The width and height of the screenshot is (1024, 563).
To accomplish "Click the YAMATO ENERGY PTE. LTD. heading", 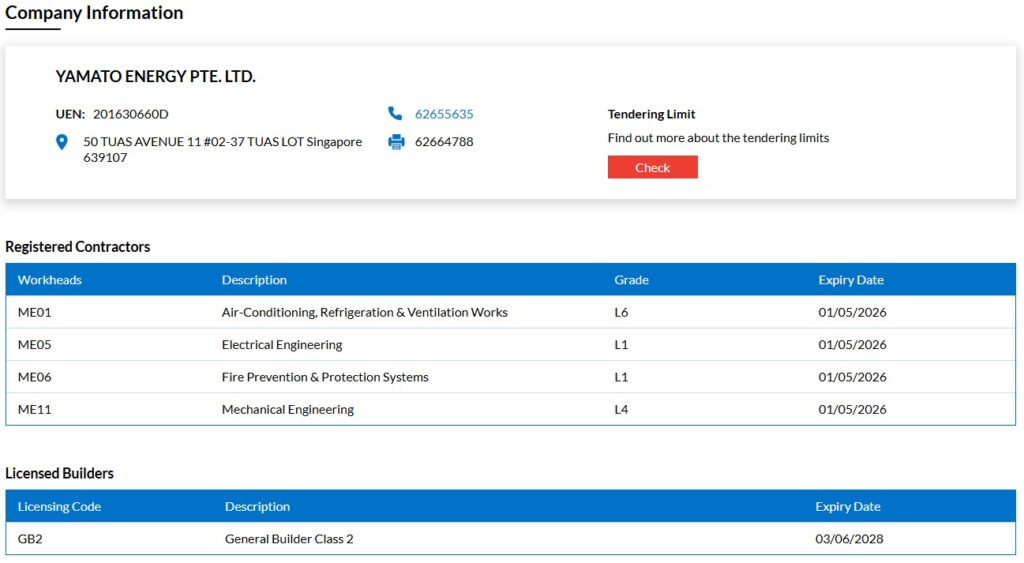I will (x=156, y=77).
